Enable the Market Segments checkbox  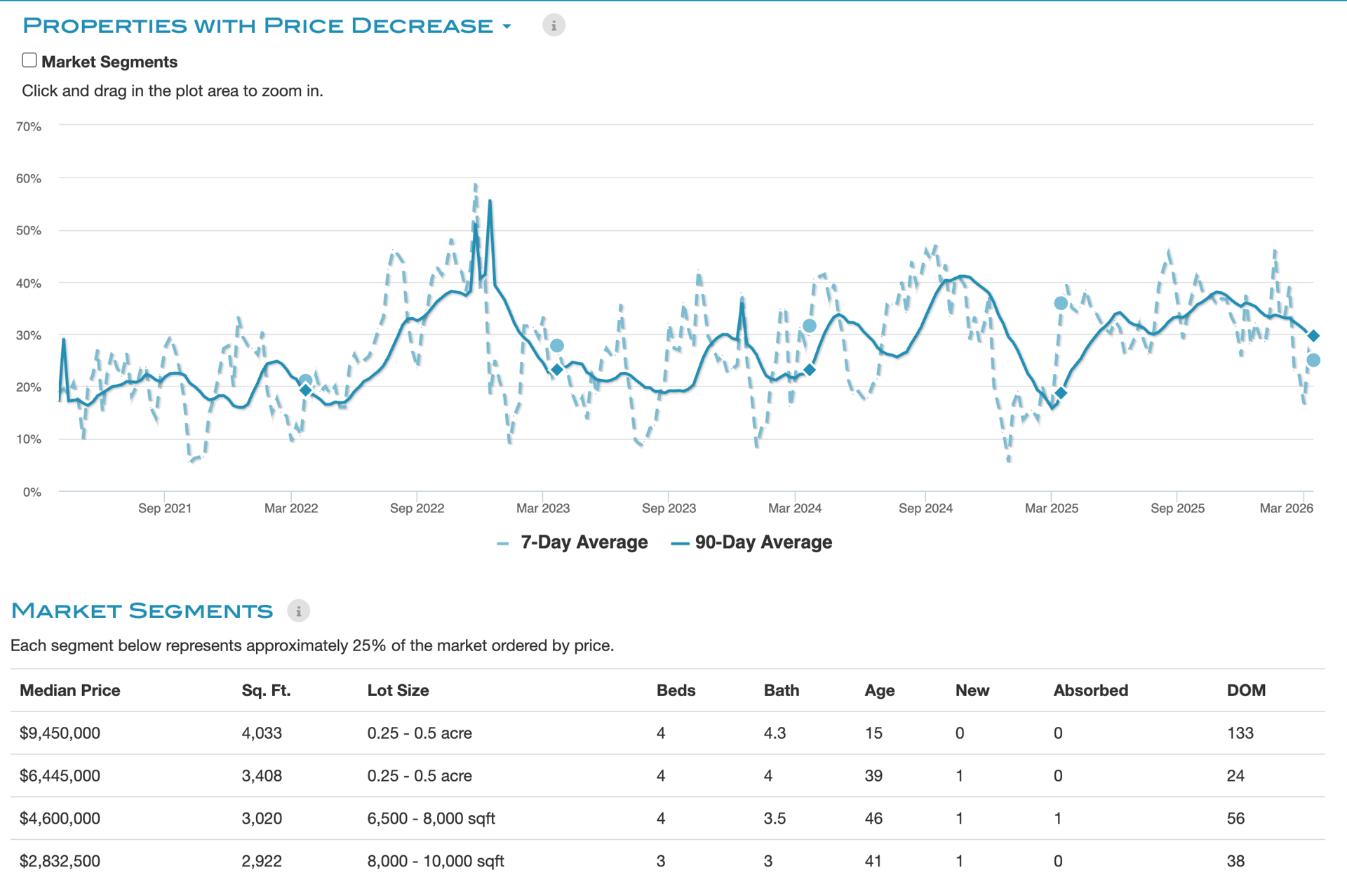click(29, 60)
